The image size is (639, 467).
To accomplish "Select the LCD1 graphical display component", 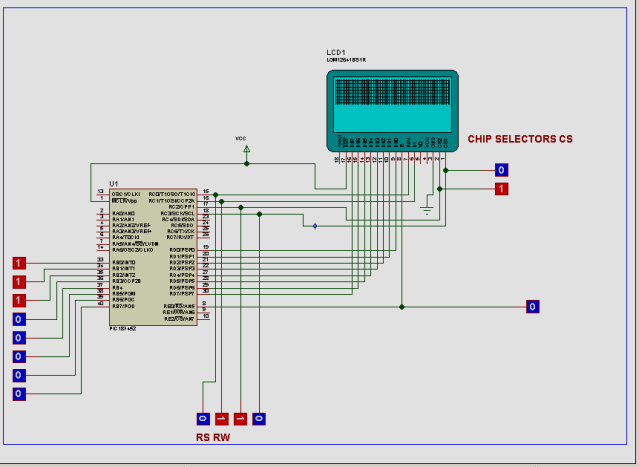I will point(392,110).
